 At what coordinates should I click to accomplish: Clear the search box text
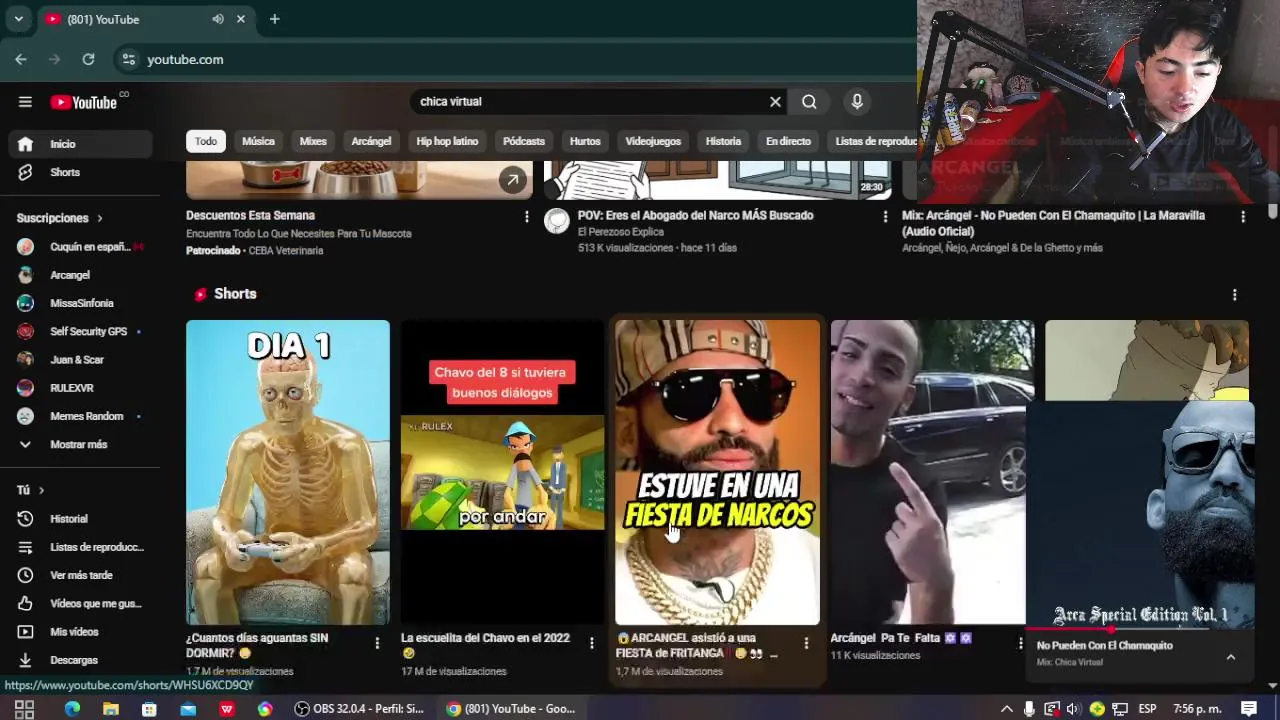(x=775, y=101)
